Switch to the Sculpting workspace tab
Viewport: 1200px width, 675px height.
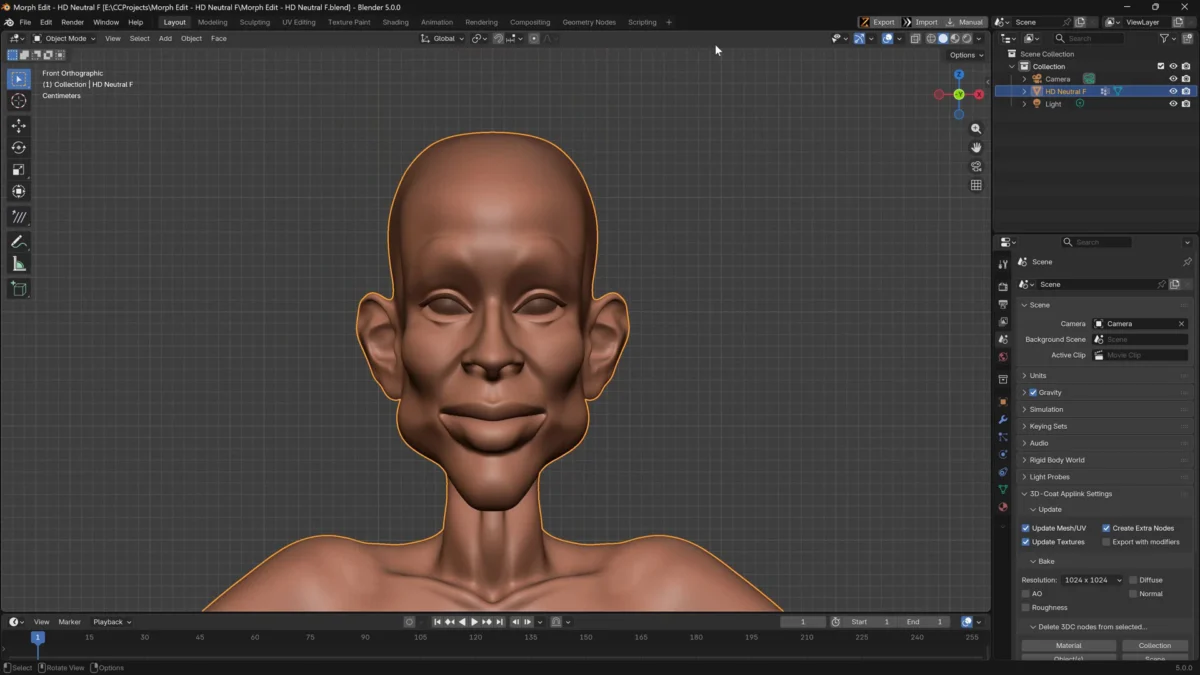[x=254, y=22]
